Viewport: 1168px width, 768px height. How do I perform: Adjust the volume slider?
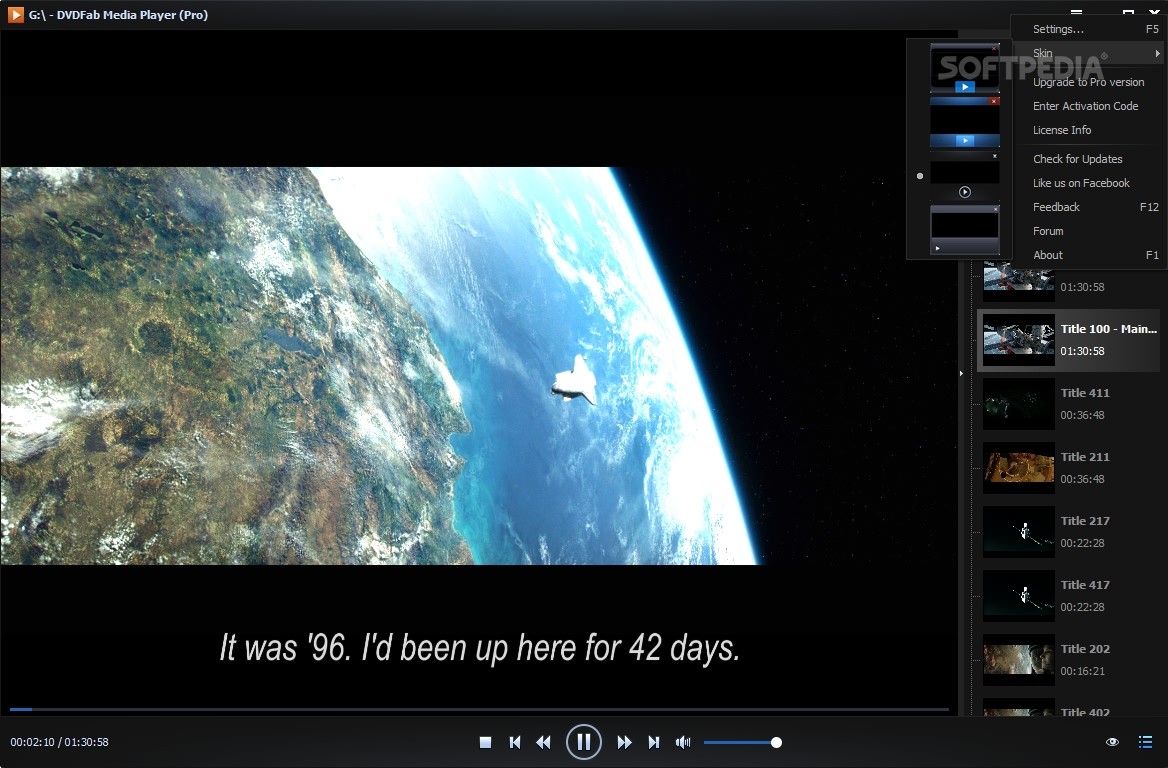[x=742, y=742]
